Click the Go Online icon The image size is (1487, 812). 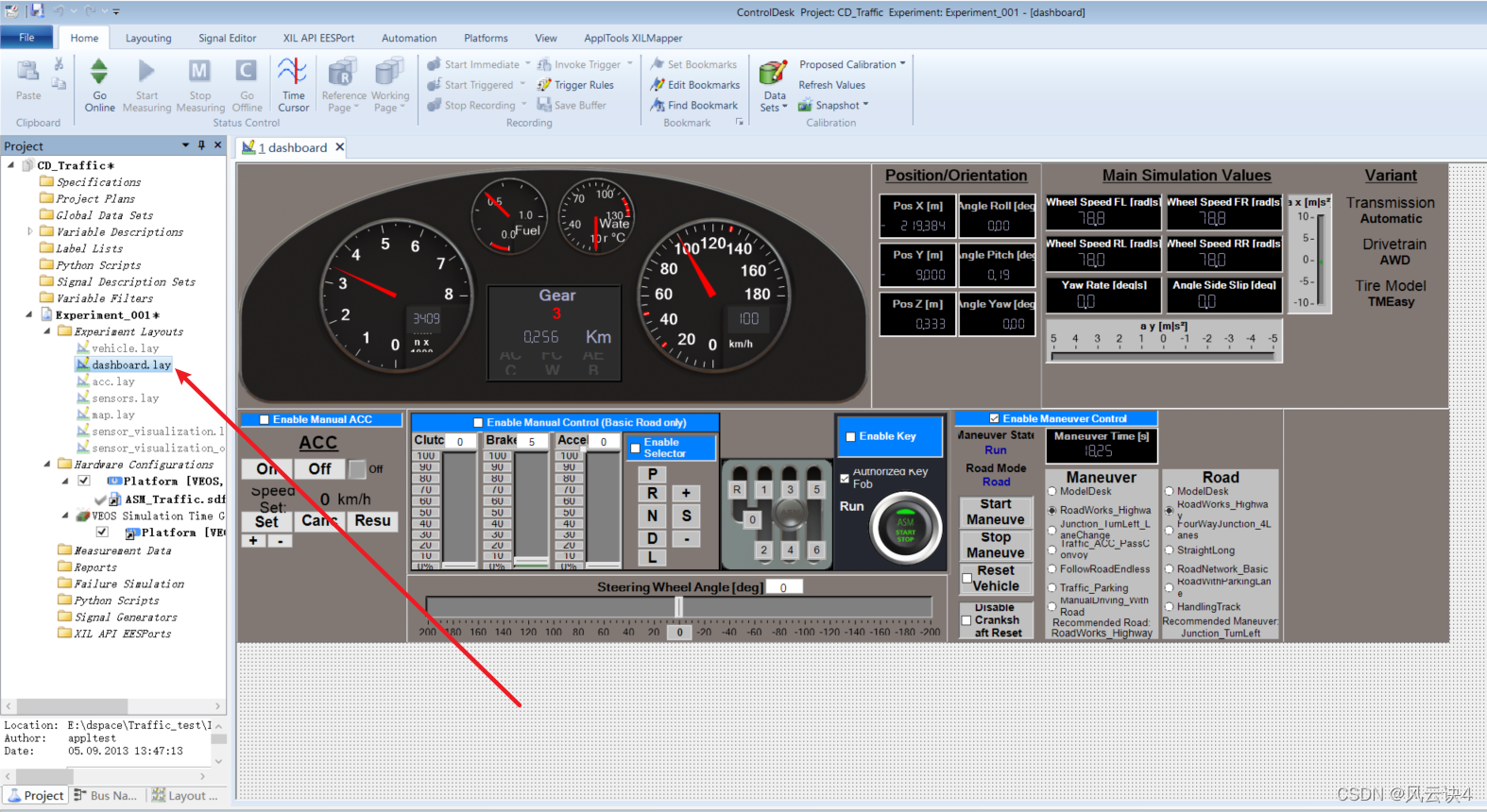point(99,72)
